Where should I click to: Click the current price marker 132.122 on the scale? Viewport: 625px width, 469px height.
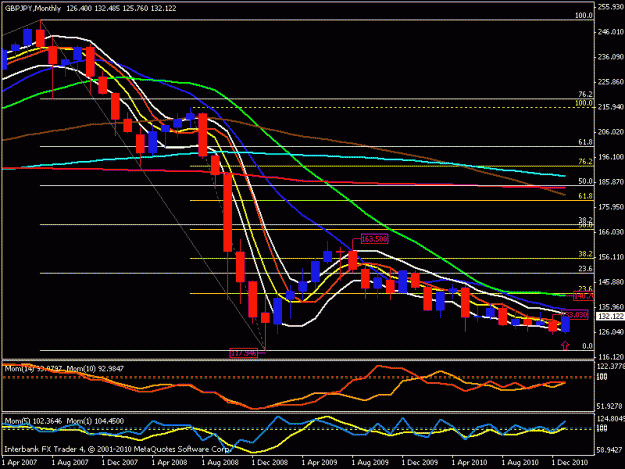pyautogui.click(x=610, y=316)
